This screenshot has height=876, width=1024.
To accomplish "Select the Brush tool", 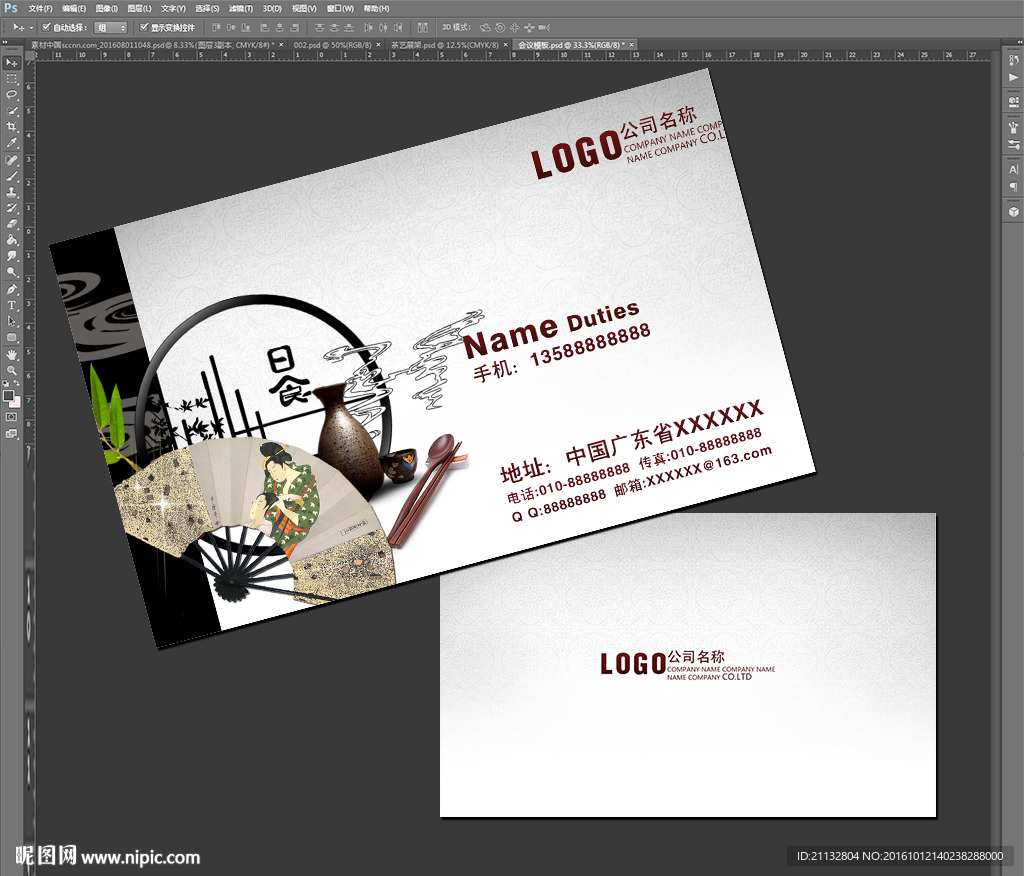I will (12, 176).
